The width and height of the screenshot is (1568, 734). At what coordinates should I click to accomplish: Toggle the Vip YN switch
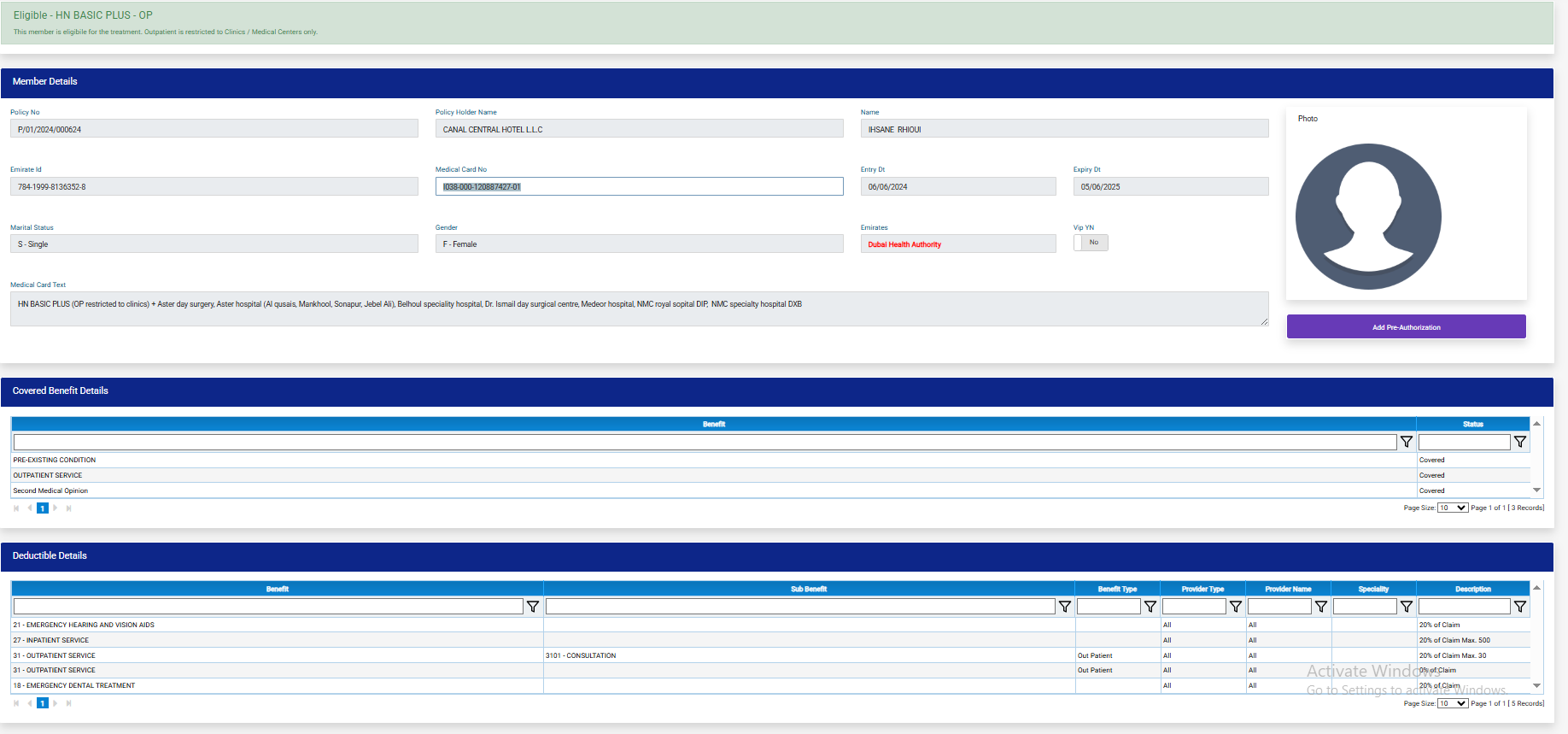click(x=1091, y=243)
